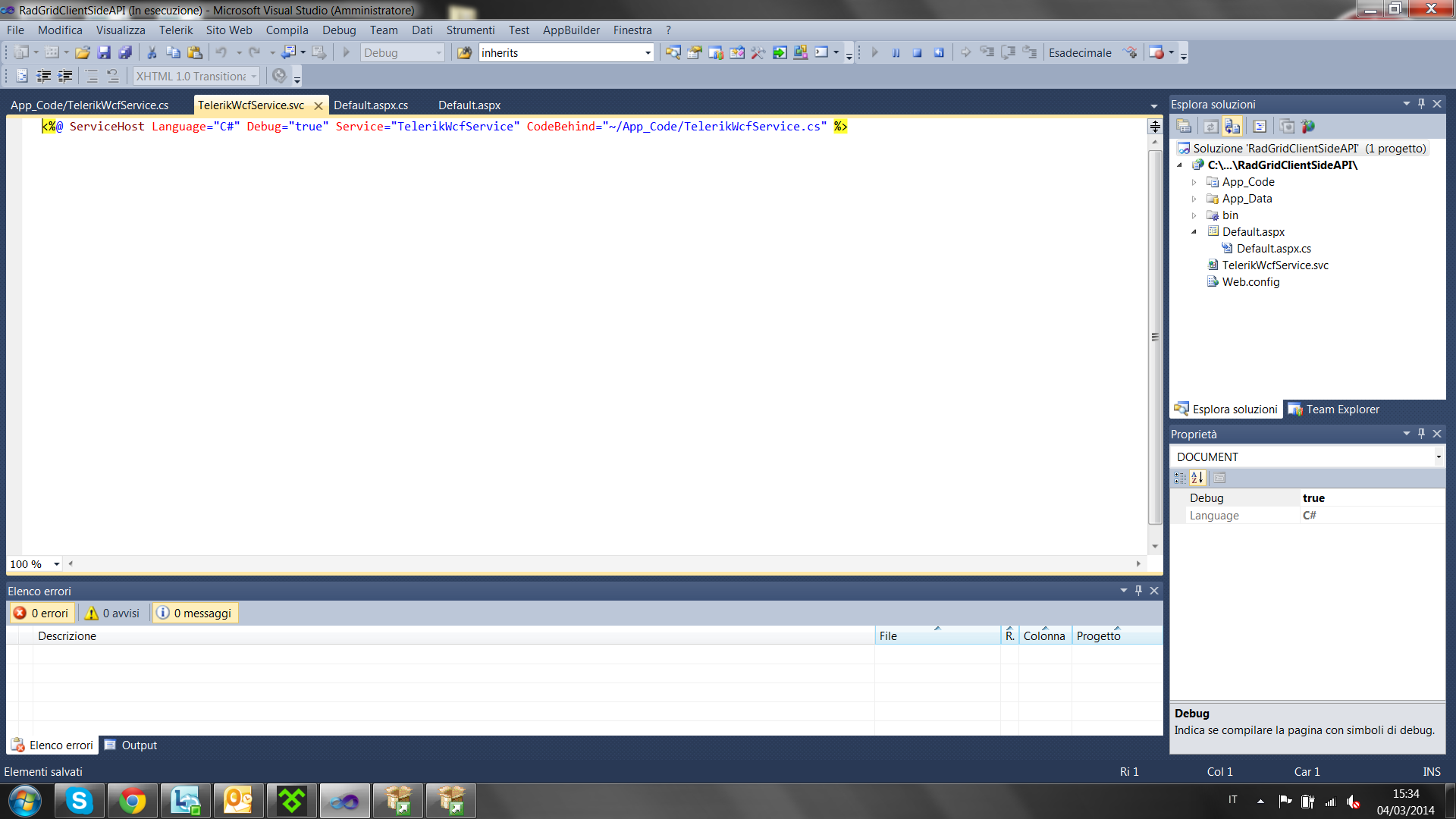The width and height of the screenshot is (1456, 819).
Task: Toggle warnings filter showing 0 avvisi
Action: pyautogui.click(x=112, y=613)
